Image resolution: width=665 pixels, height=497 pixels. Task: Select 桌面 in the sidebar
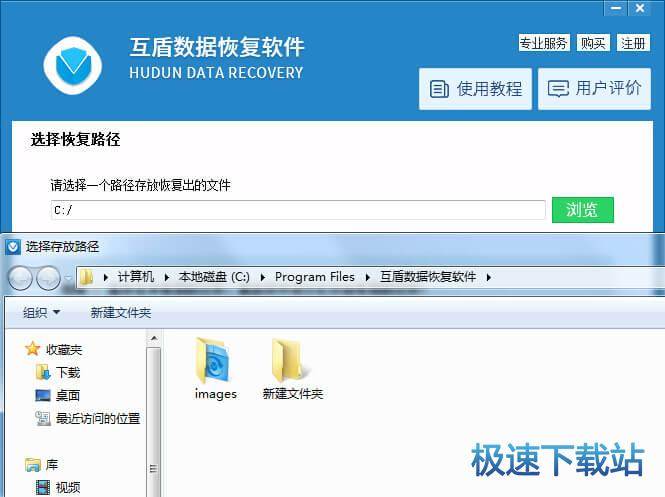[68, 396]
